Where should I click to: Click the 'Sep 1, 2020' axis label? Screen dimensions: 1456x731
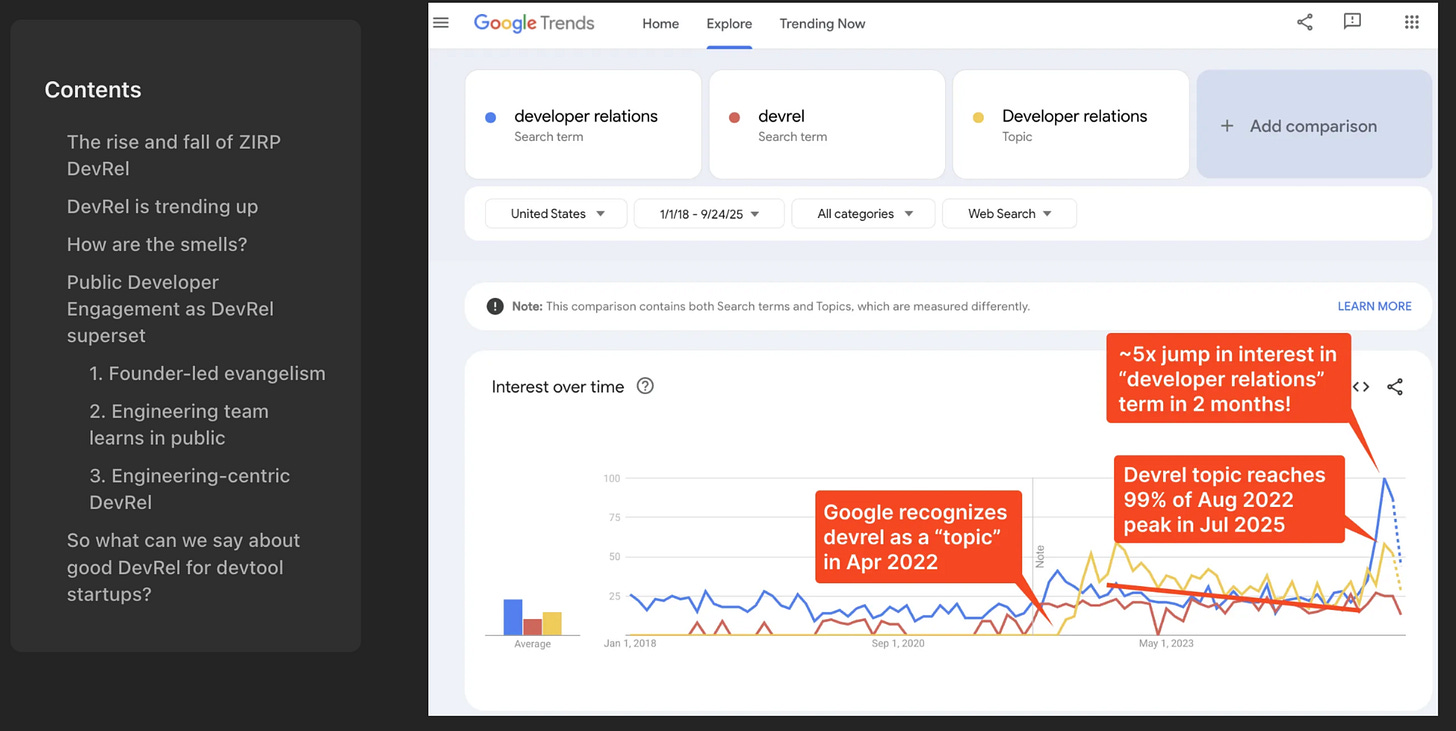898,643
